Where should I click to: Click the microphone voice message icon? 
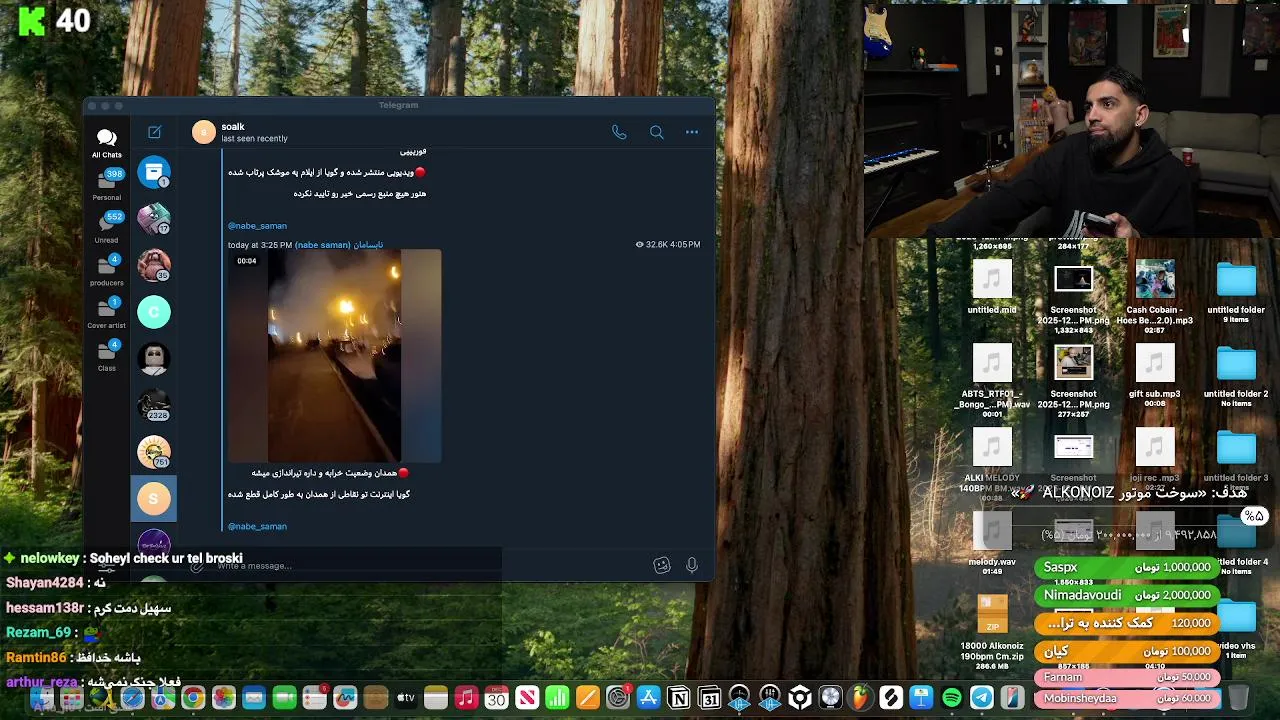[x=691, y=565]
